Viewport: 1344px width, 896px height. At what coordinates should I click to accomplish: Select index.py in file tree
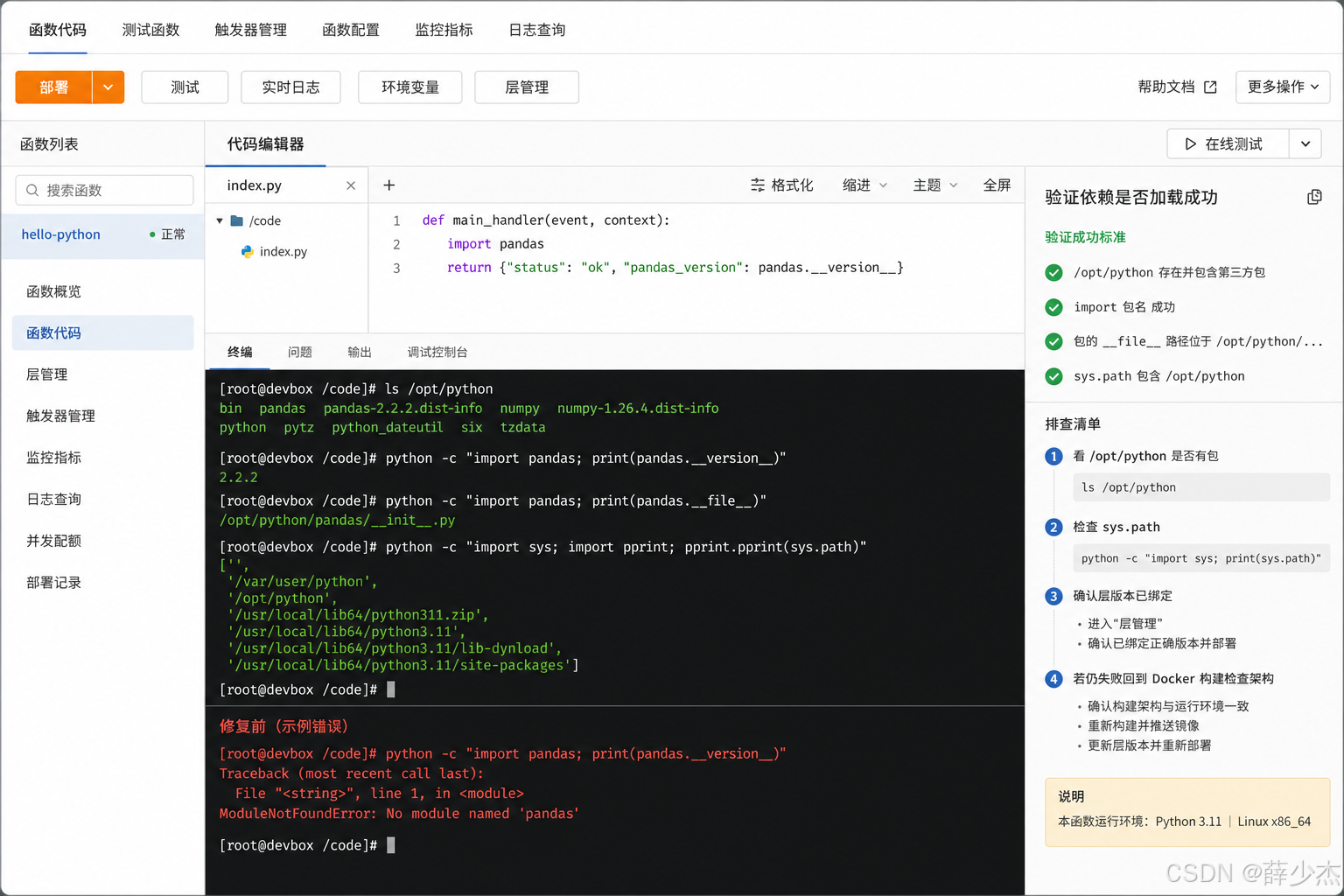[x=283, y=251]
